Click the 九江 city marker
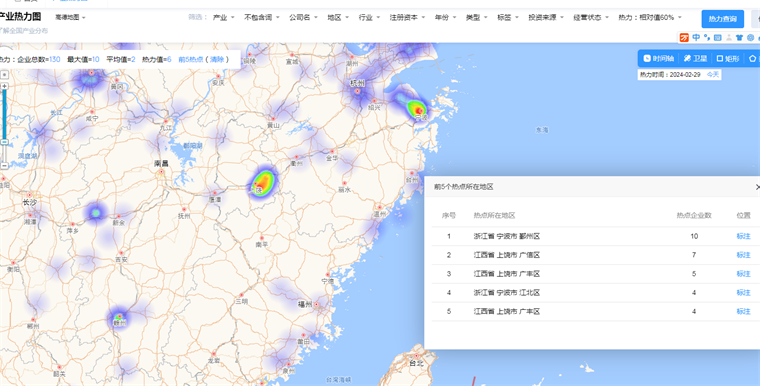The height and width of the screenshot is (386, 760). tap(166, 121)
